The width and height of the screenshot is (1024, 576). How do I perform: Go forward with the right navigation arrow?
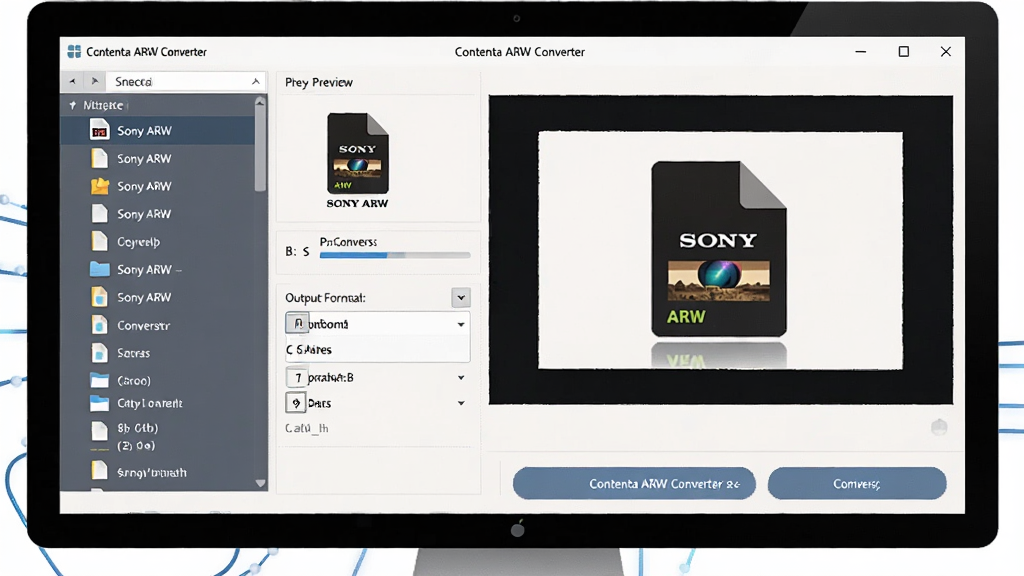coord(95,82)
